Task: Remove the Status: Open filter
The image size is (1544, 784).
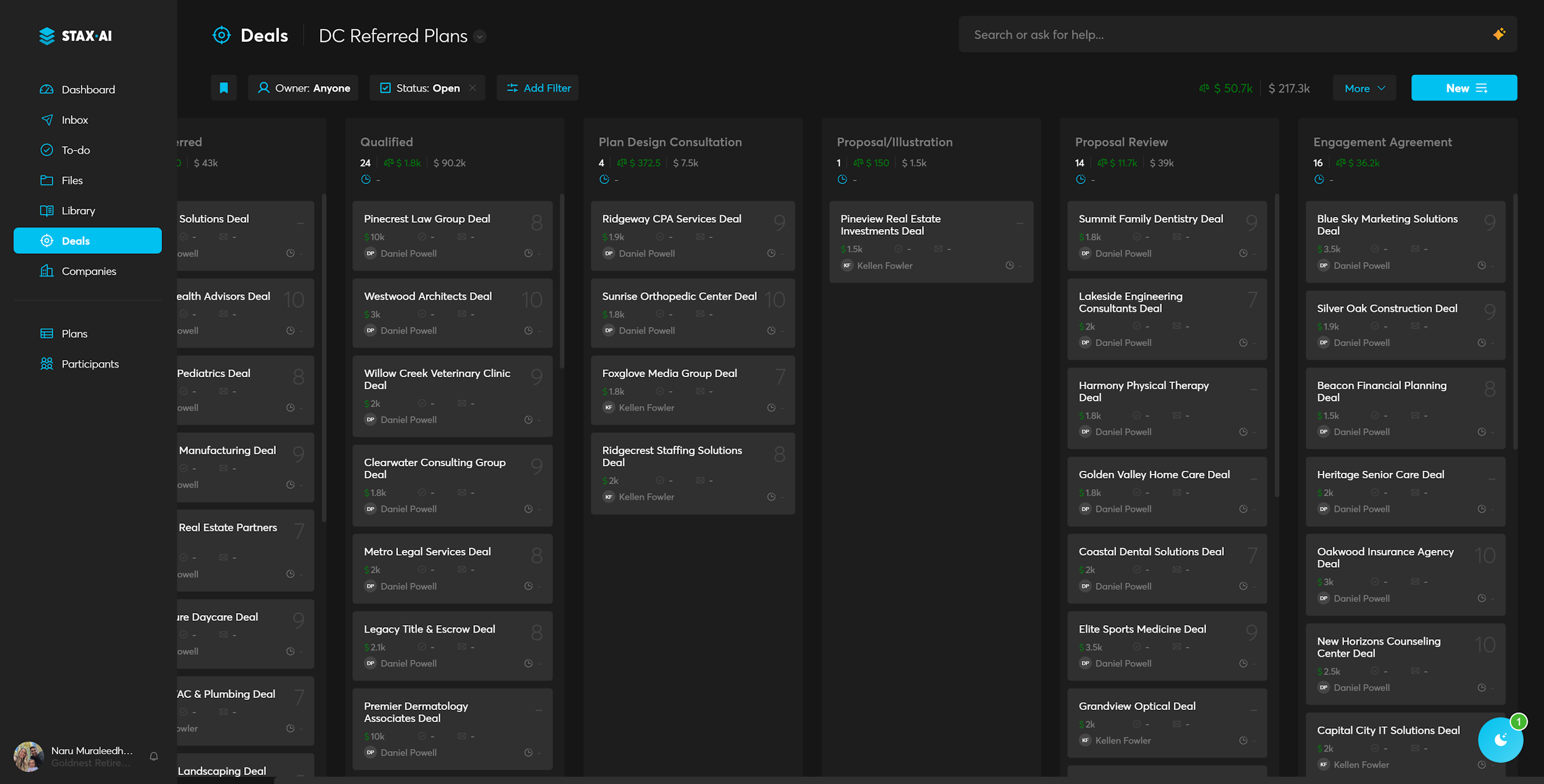Action: click(473, 88)
